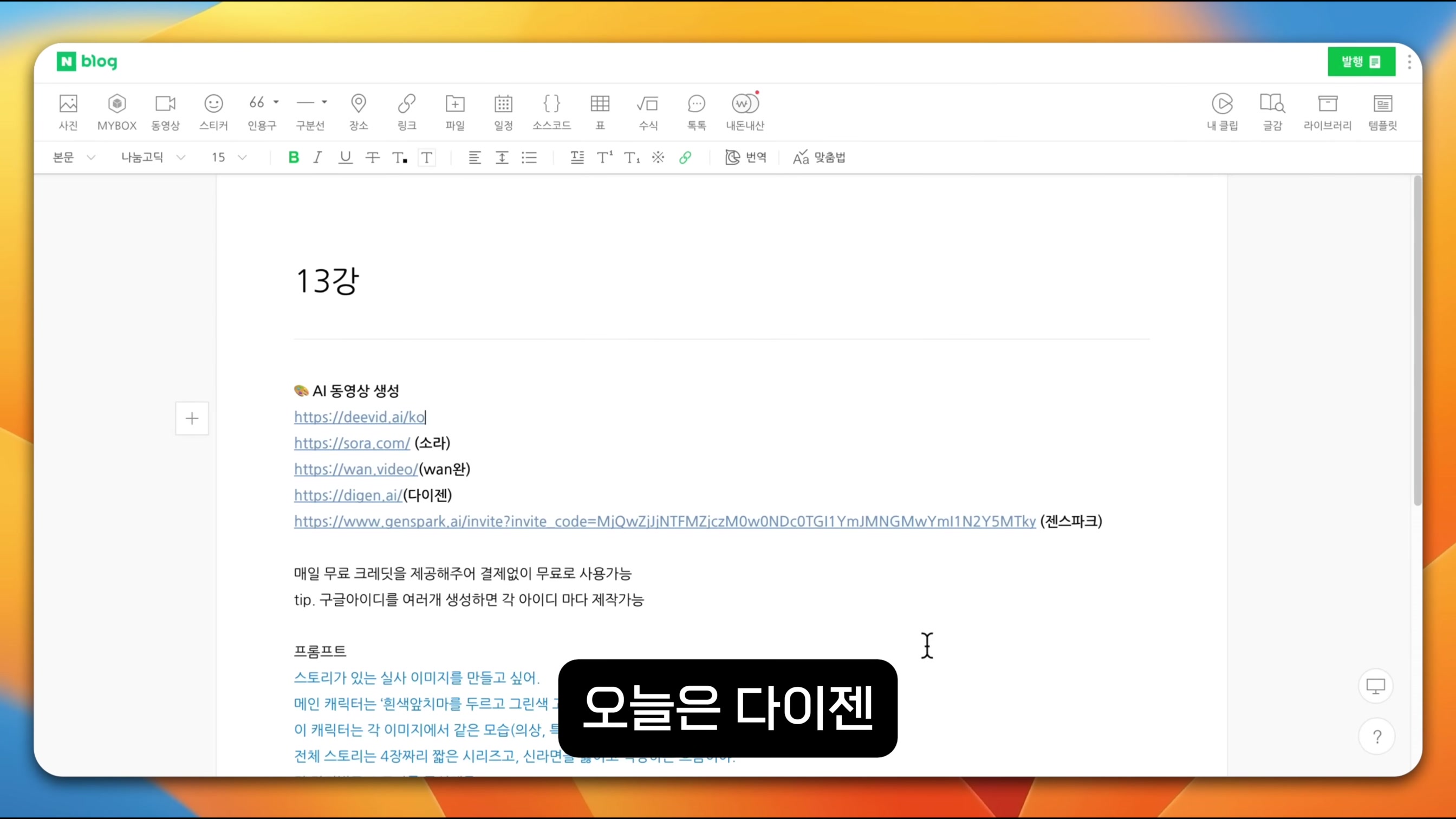Expand the 구분선 style arrow
Viewport: 1456px width, 819px height.
(x=324, y=102)
